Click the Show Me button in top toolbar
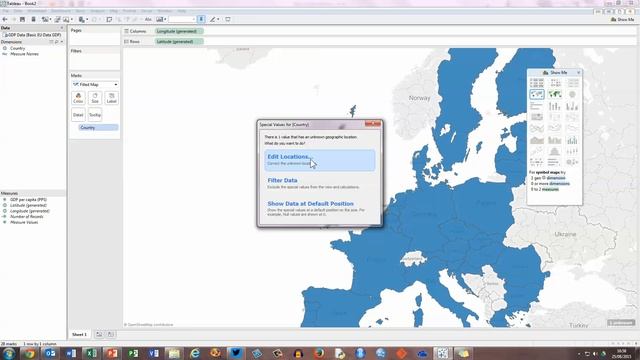This screenshot has width=640, height=360. click(x=622, y=20)
